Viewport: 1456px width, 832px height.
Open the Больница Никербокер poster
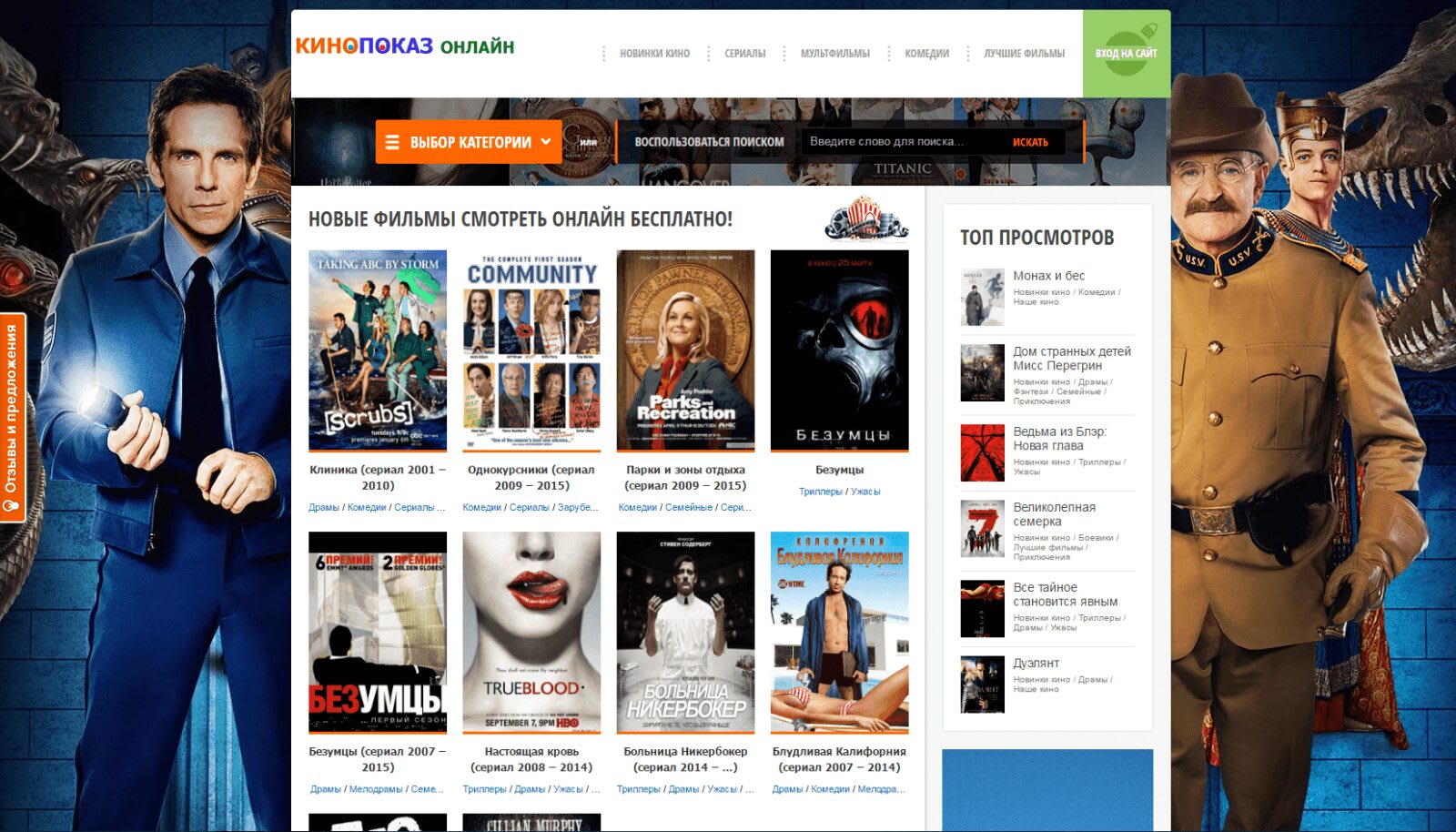(x=685, y=633)
